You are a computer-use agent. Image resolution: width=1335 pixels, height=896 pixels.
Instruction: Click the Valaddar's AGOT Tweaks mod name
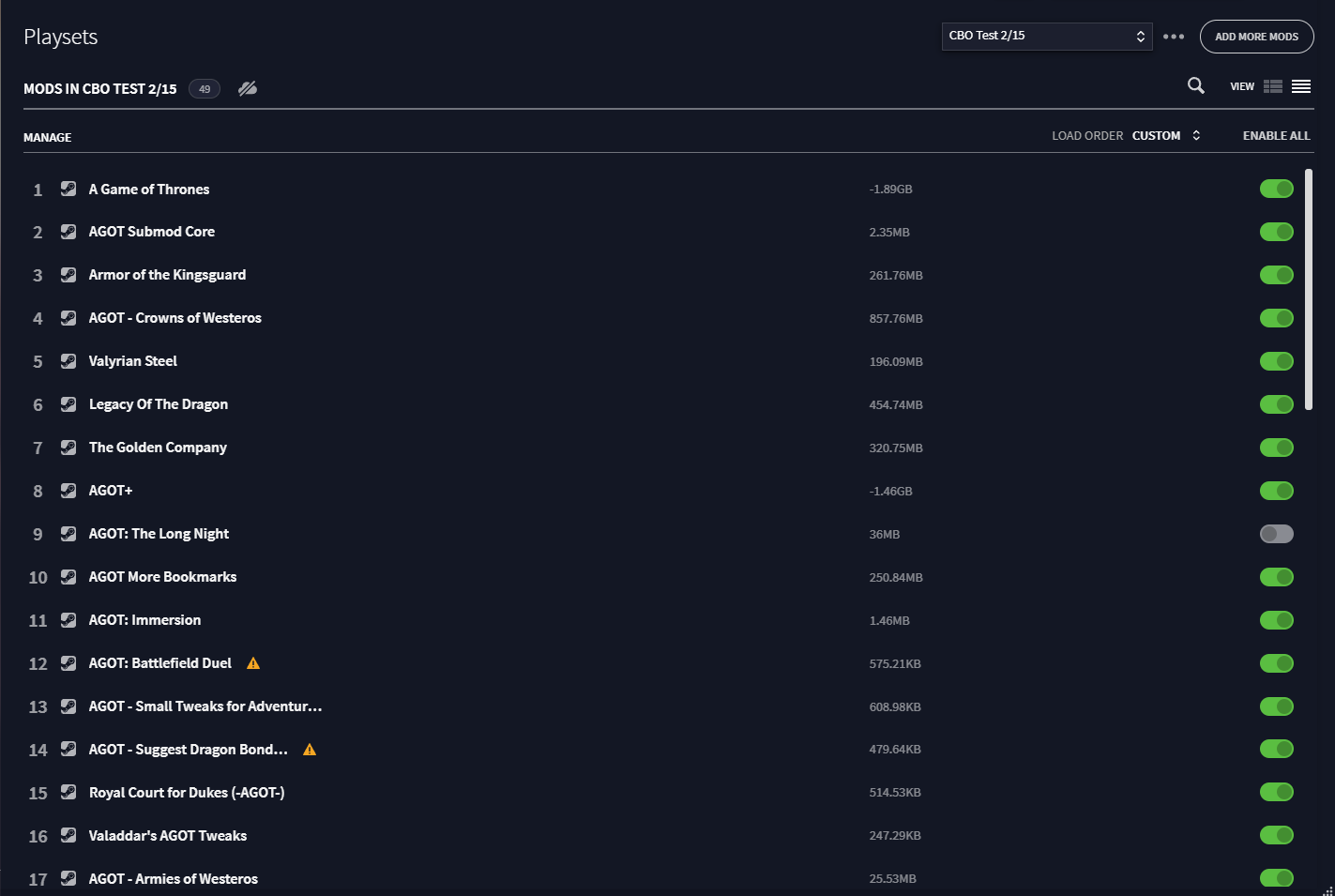click(168, 836)
